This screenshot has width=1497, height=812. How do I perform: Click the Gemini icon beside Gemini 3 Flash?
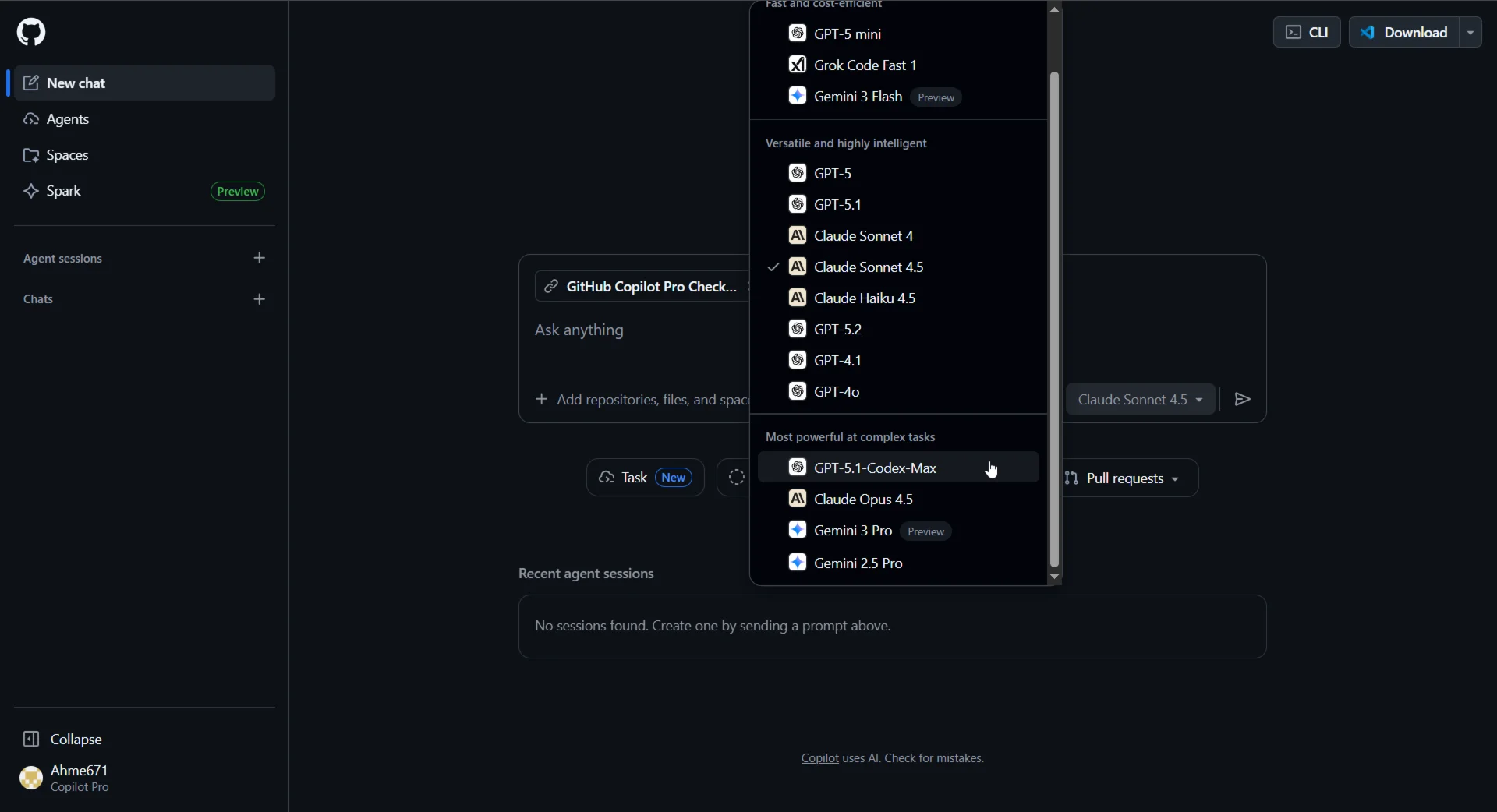(x=797, y=96)
